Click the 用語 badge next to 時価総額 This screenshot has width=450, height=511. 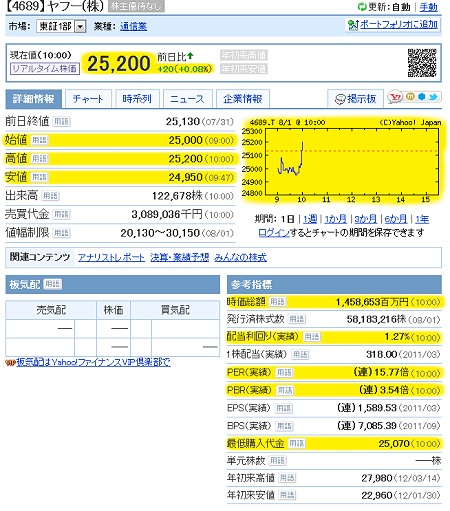277,302
